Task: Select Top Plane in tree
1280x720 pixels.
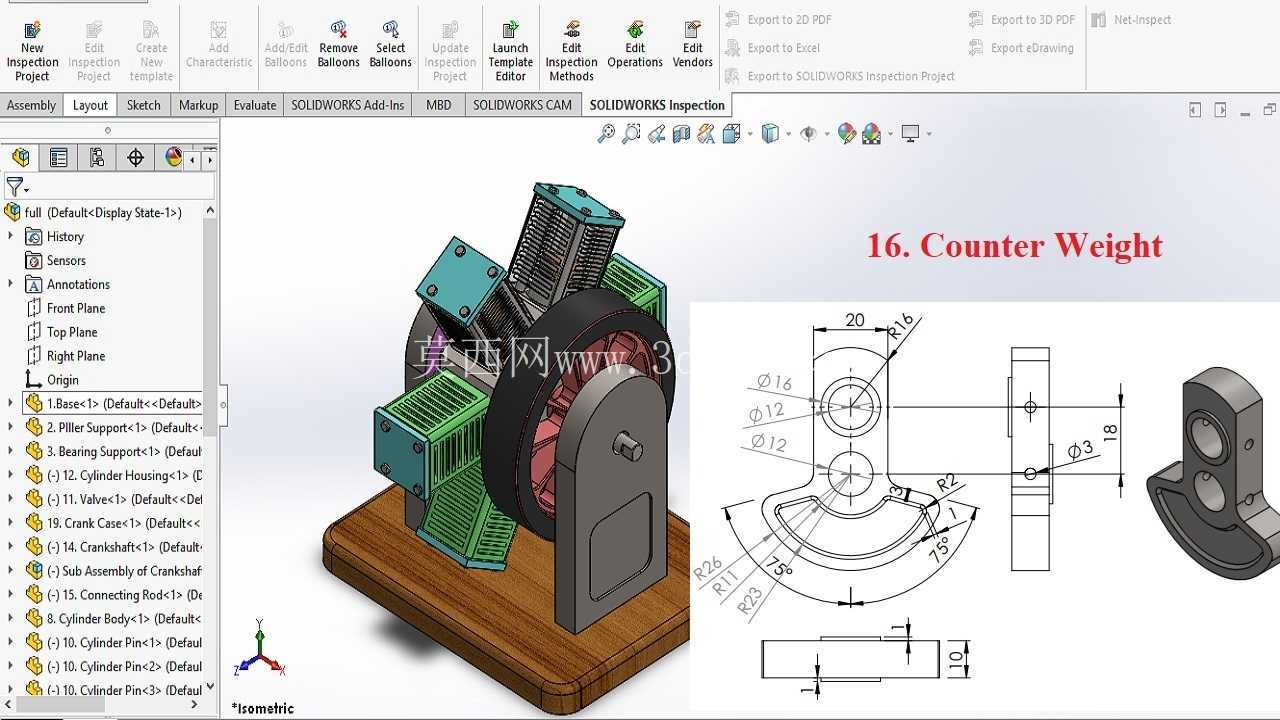Action: tap(62, 332)
